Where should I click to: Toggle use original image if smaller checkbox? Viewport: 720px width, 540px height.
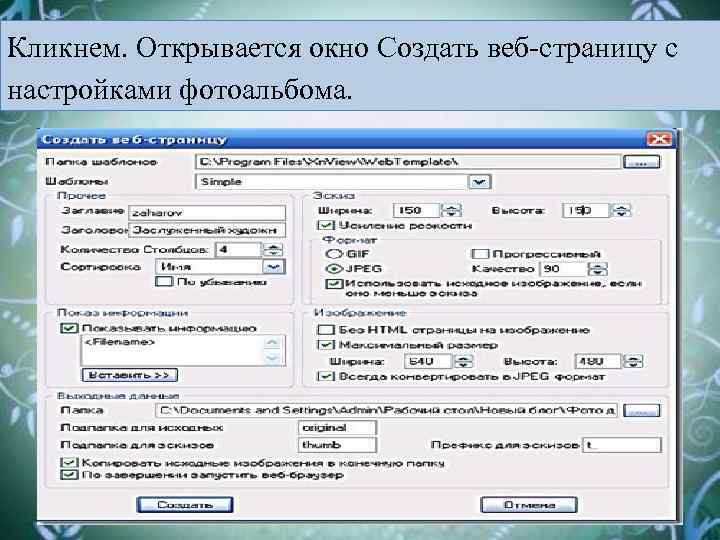[334, 284]
